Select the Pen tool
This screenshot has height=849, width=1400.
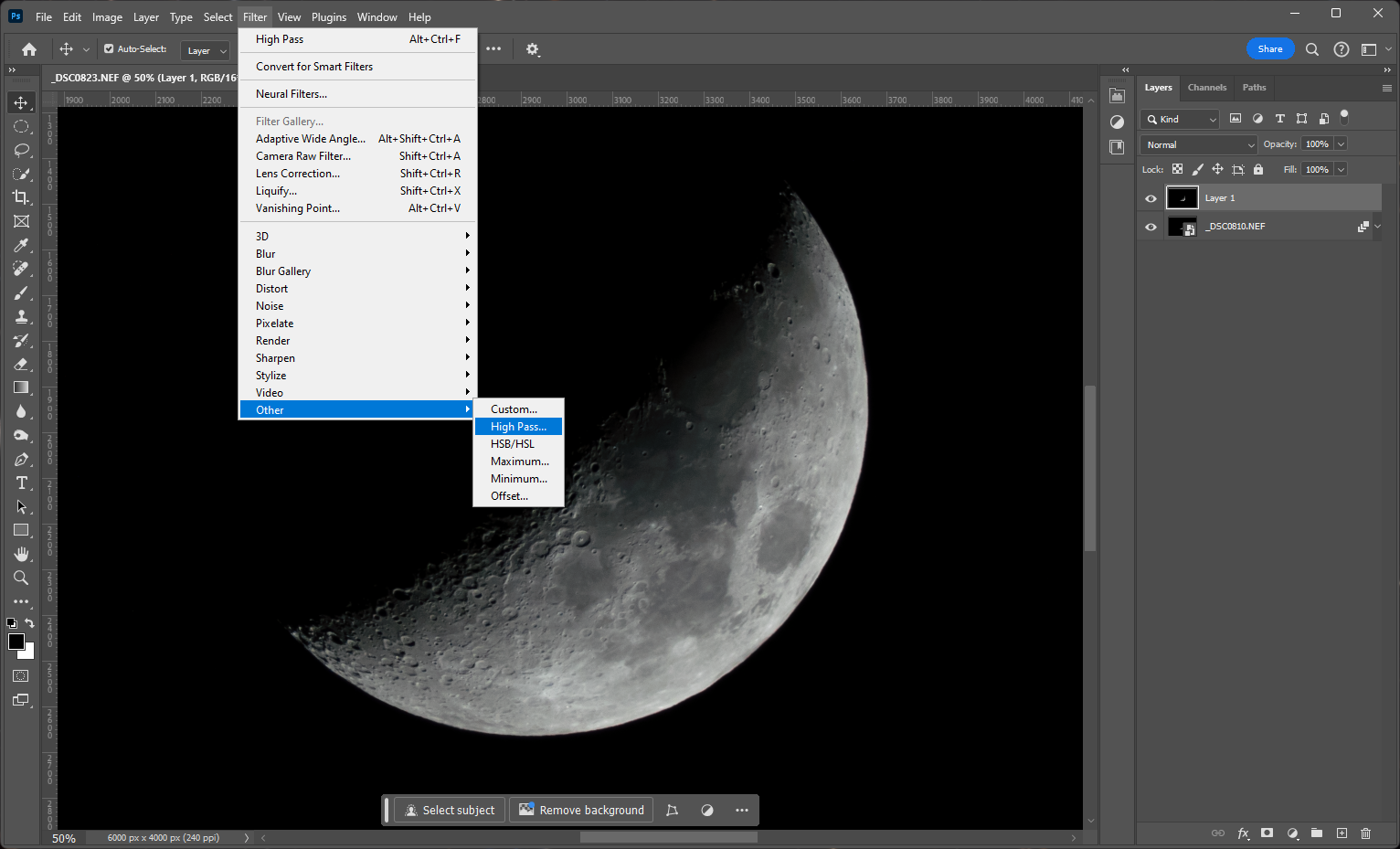tap(21, 459)
